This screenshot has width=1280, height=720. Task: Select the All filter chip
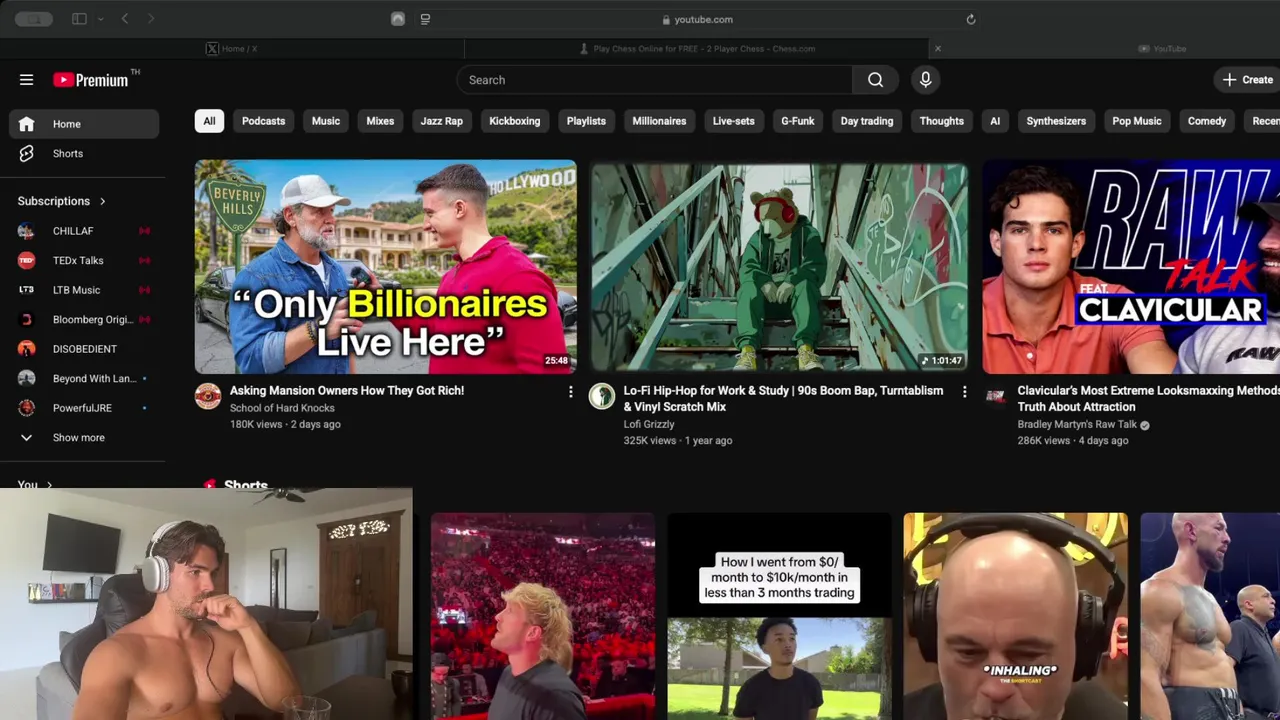tap(209, 121)
